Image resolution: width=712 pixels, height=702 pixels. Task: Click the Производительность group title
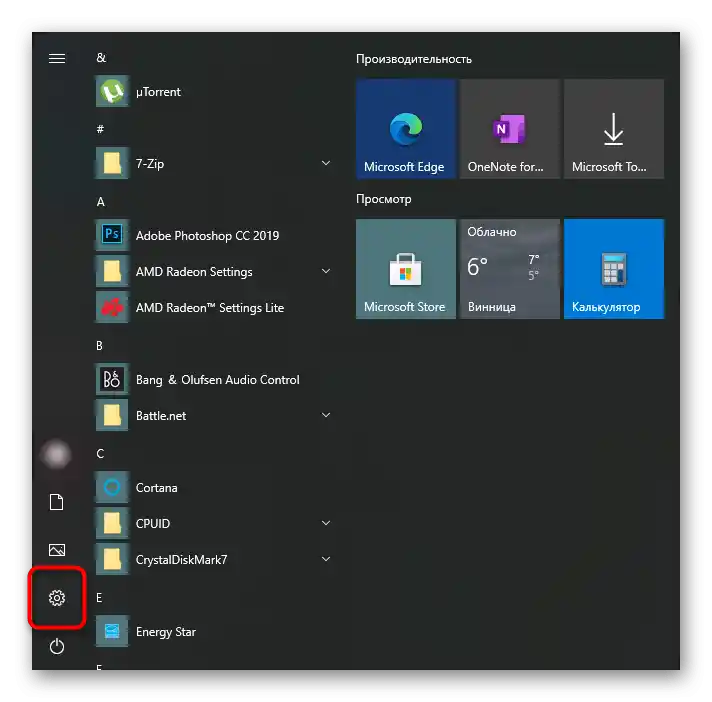(414, 59)
